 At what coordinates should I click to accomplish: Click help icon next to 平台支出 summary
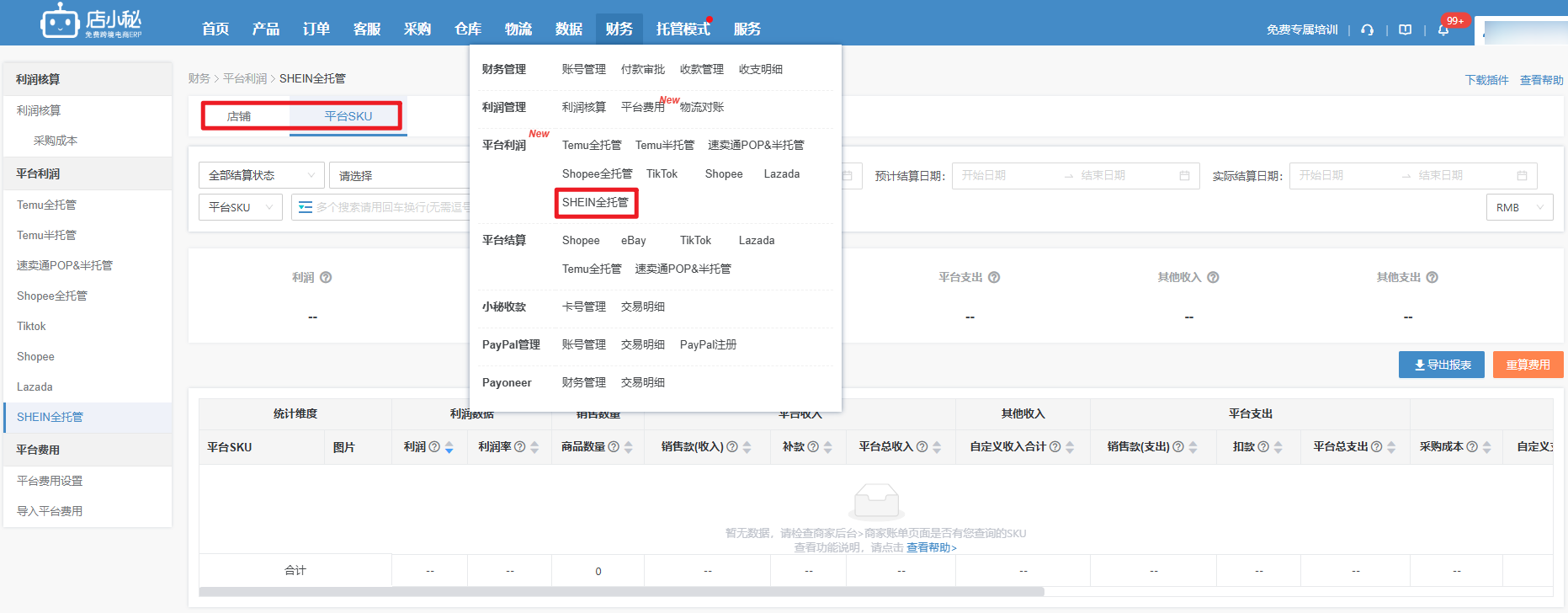click(x=994, y=277)
